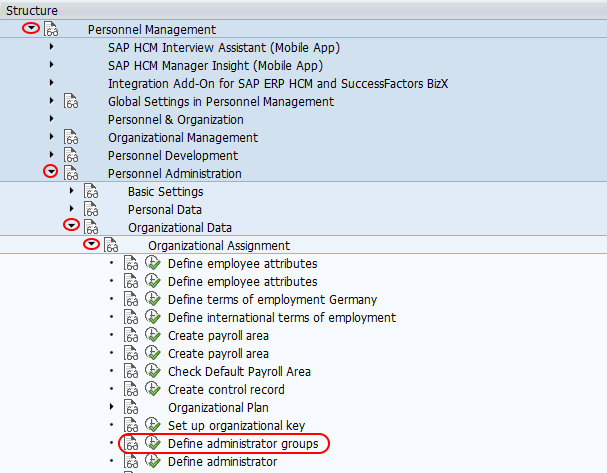Select Define administrator groups text
The width and height of the screenshot is (607, 473).
point(243,444)
